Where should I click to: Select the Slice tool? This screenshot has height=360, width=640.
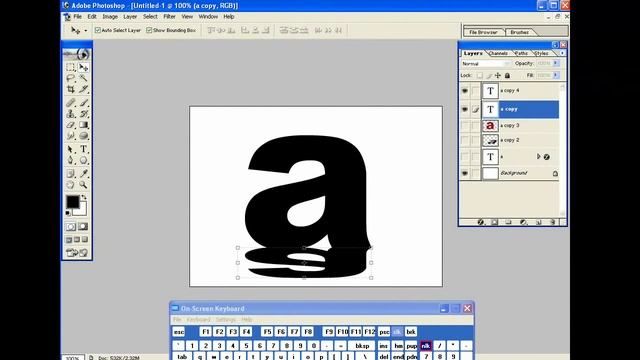[83, 89]
